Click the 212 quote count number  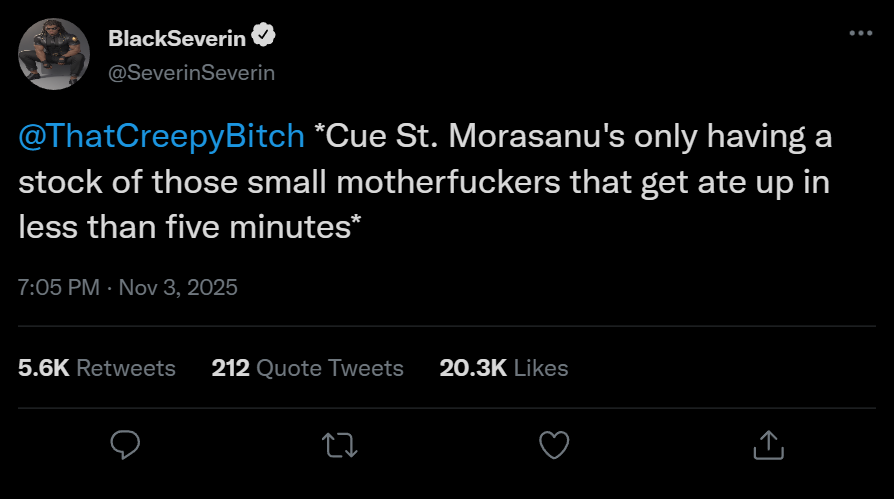[230, 368]
